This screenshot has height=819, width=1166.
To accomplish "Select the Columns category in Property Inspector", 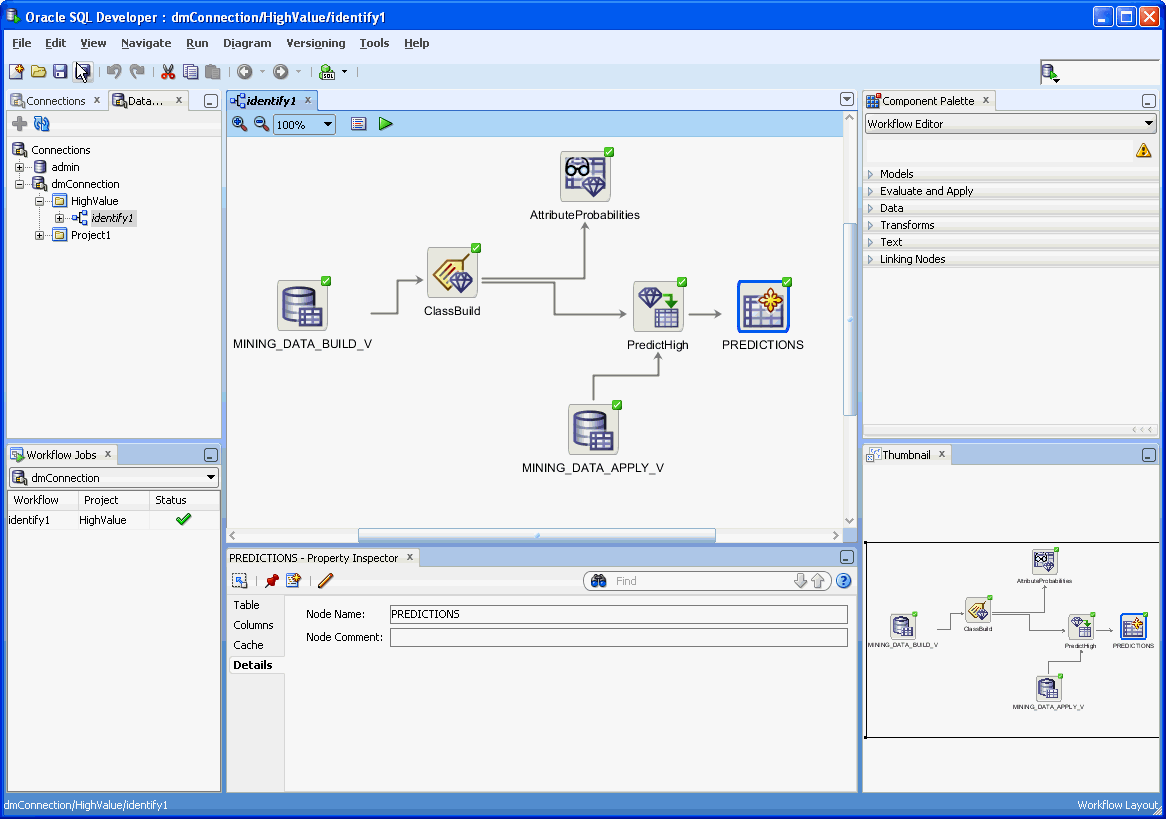I will point(254,624).
